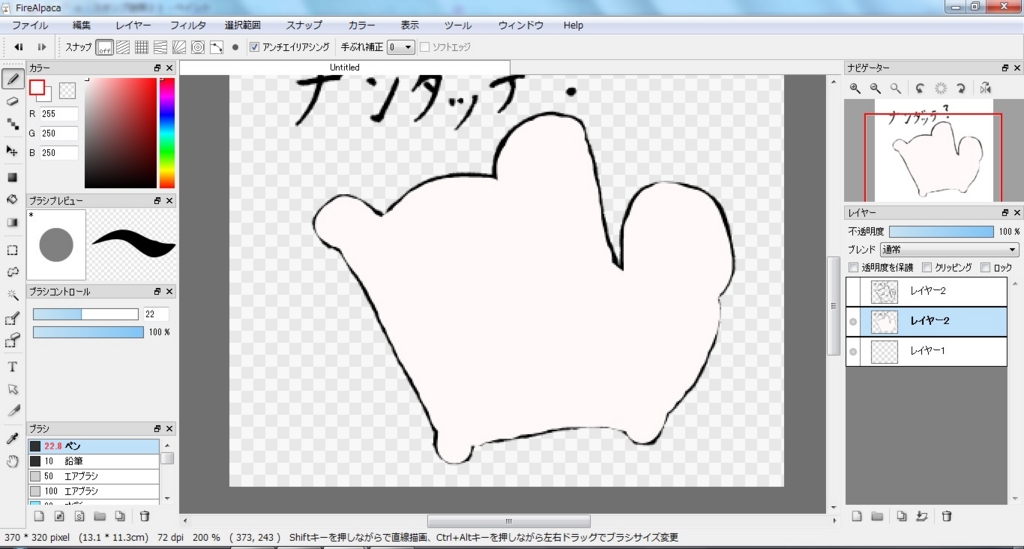
Task: Click the Redo arrow in toolbar
Action: click(x=42, y=47)
